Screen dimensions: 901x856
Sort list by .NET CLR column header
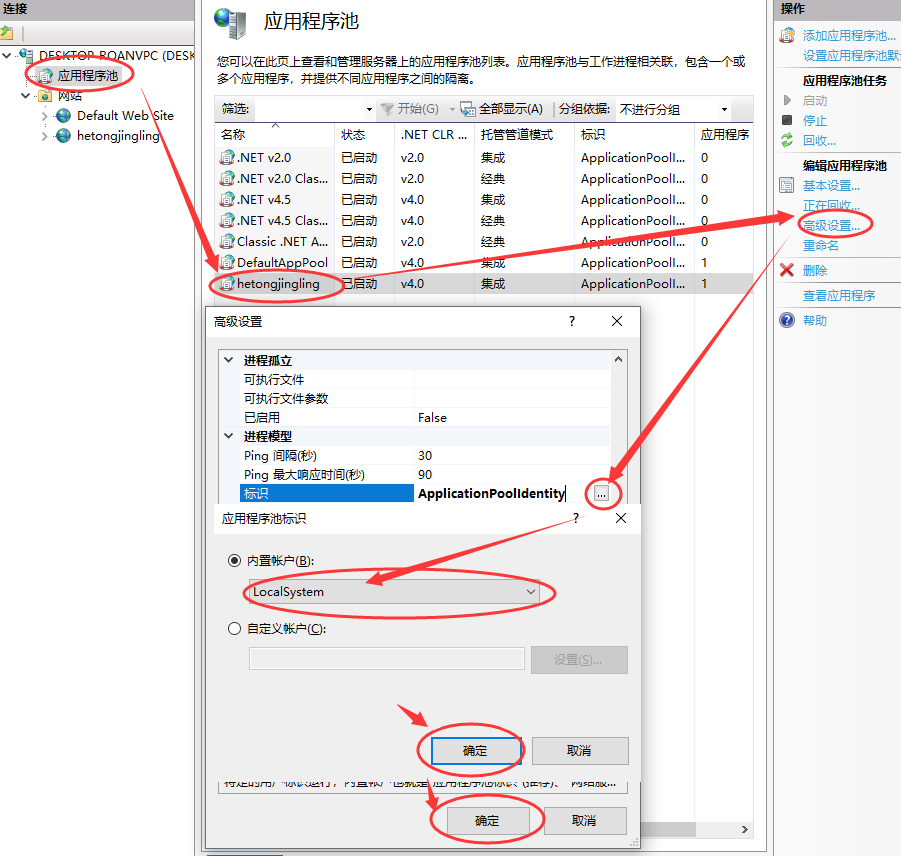[434, 134]
